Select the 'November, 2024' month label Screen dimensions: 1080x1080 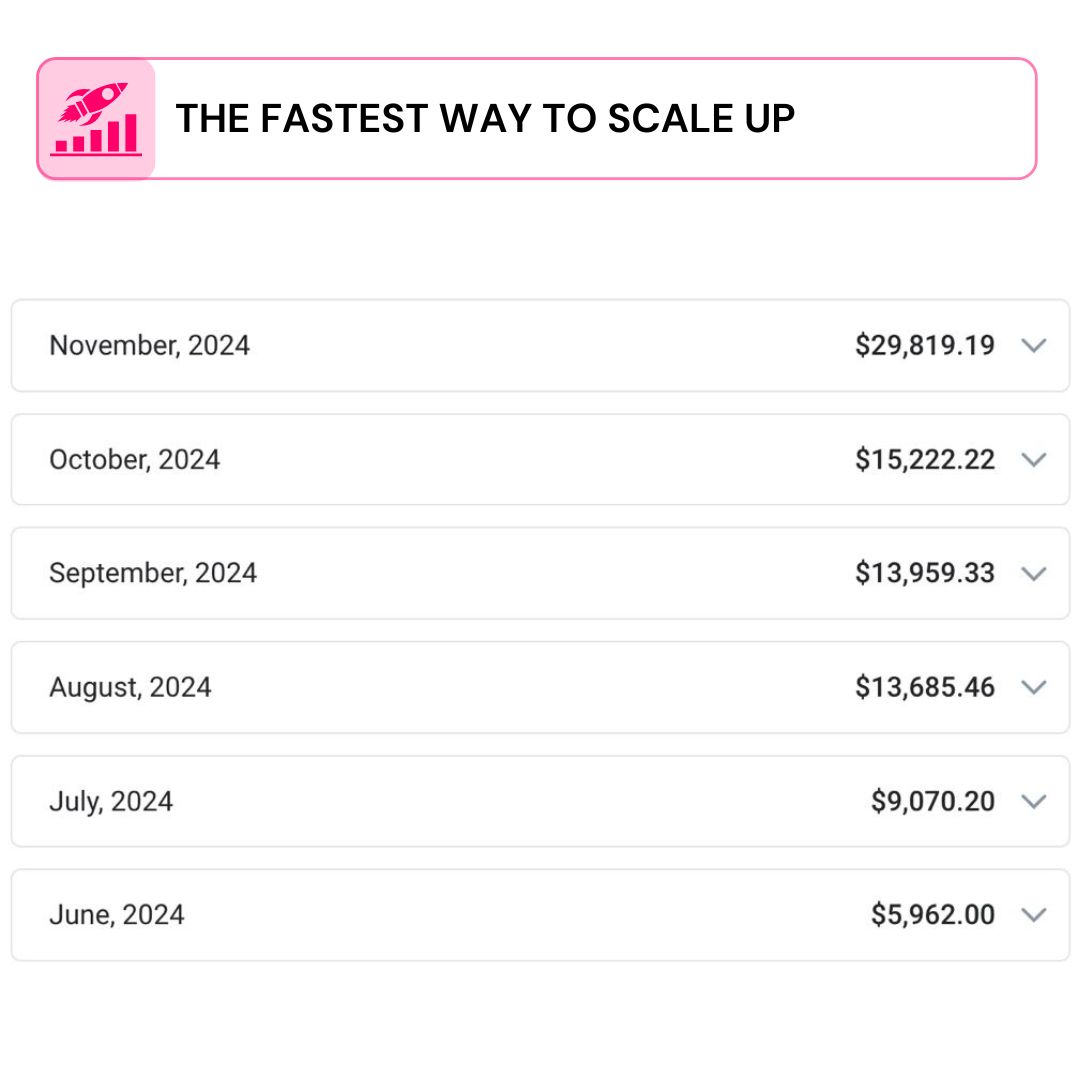pos(150,346)
